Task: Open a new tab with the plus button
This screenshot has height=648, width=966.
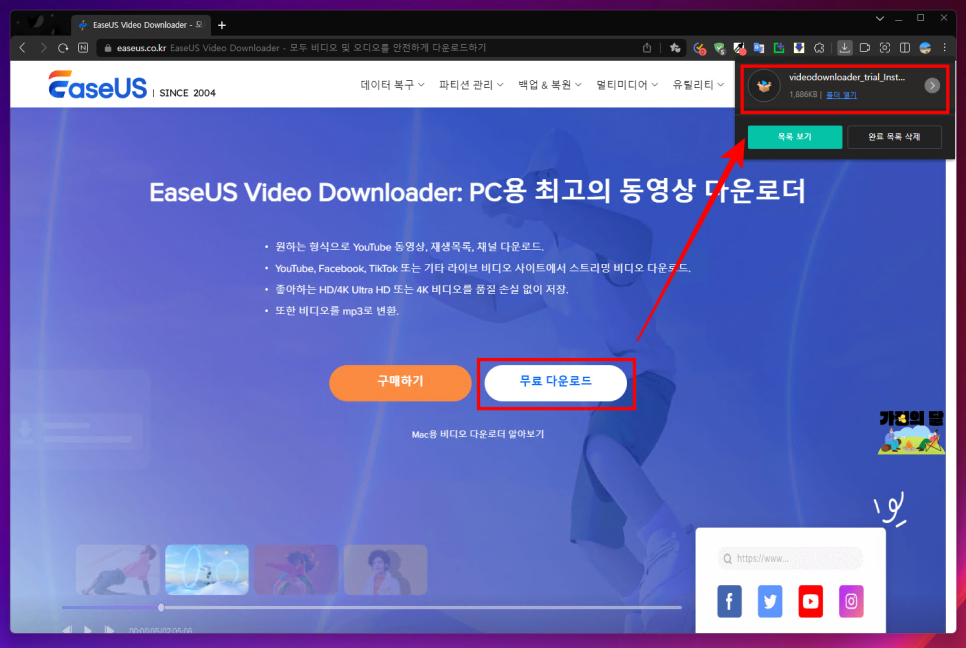Action: [x=222, y=25]
